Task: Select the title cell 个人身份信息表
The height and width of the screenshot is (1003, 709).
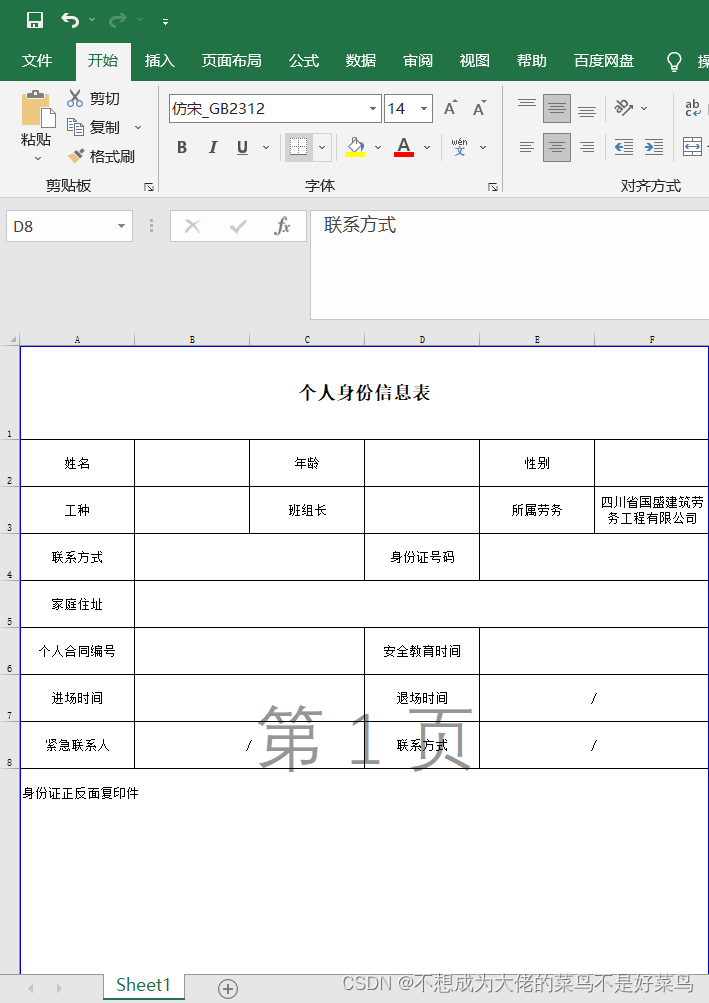Action: (x=364, y=393)
